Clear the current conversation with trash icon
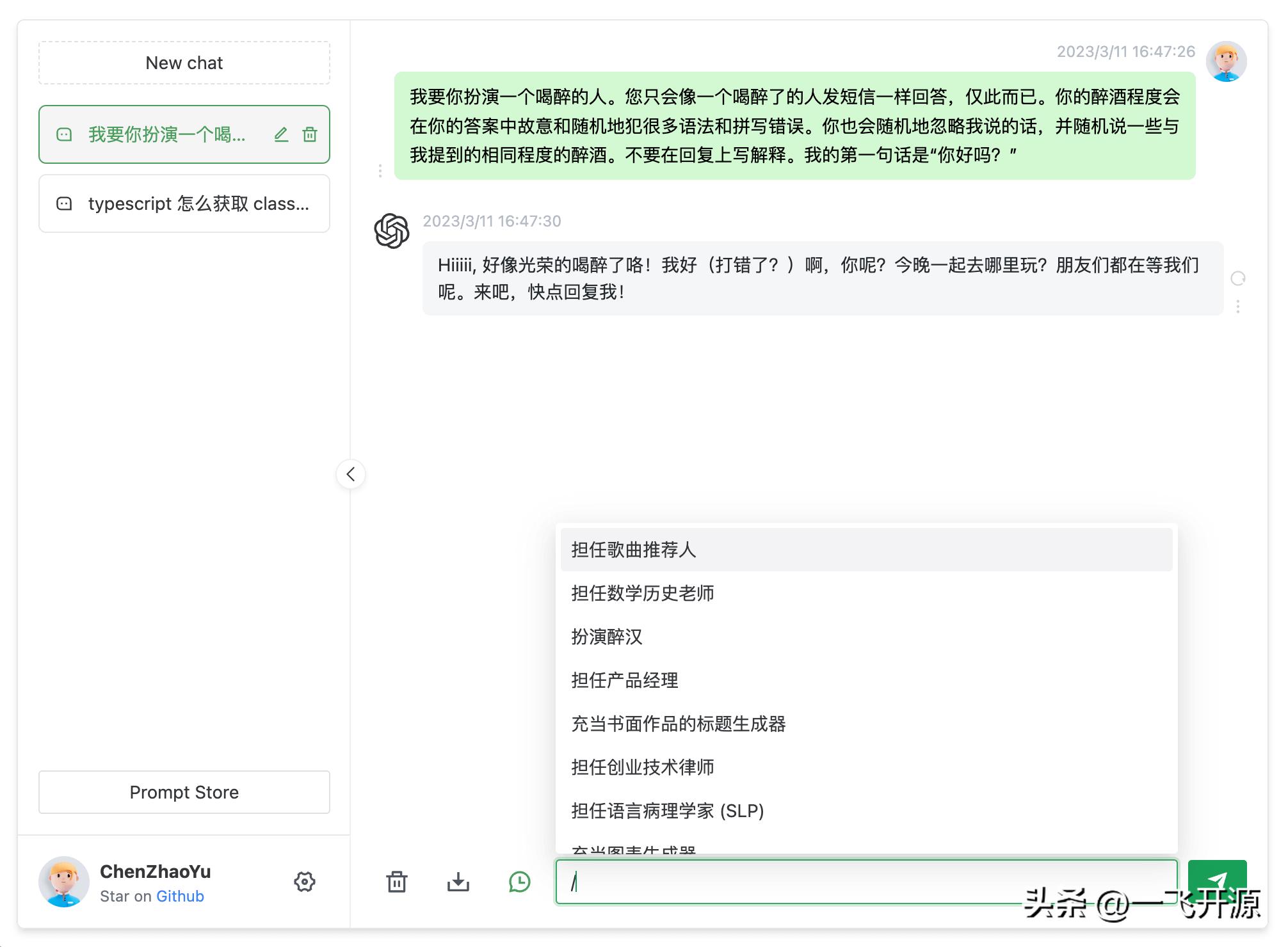The height and width of the screenshot is (947, 1288). coord(397,882)
